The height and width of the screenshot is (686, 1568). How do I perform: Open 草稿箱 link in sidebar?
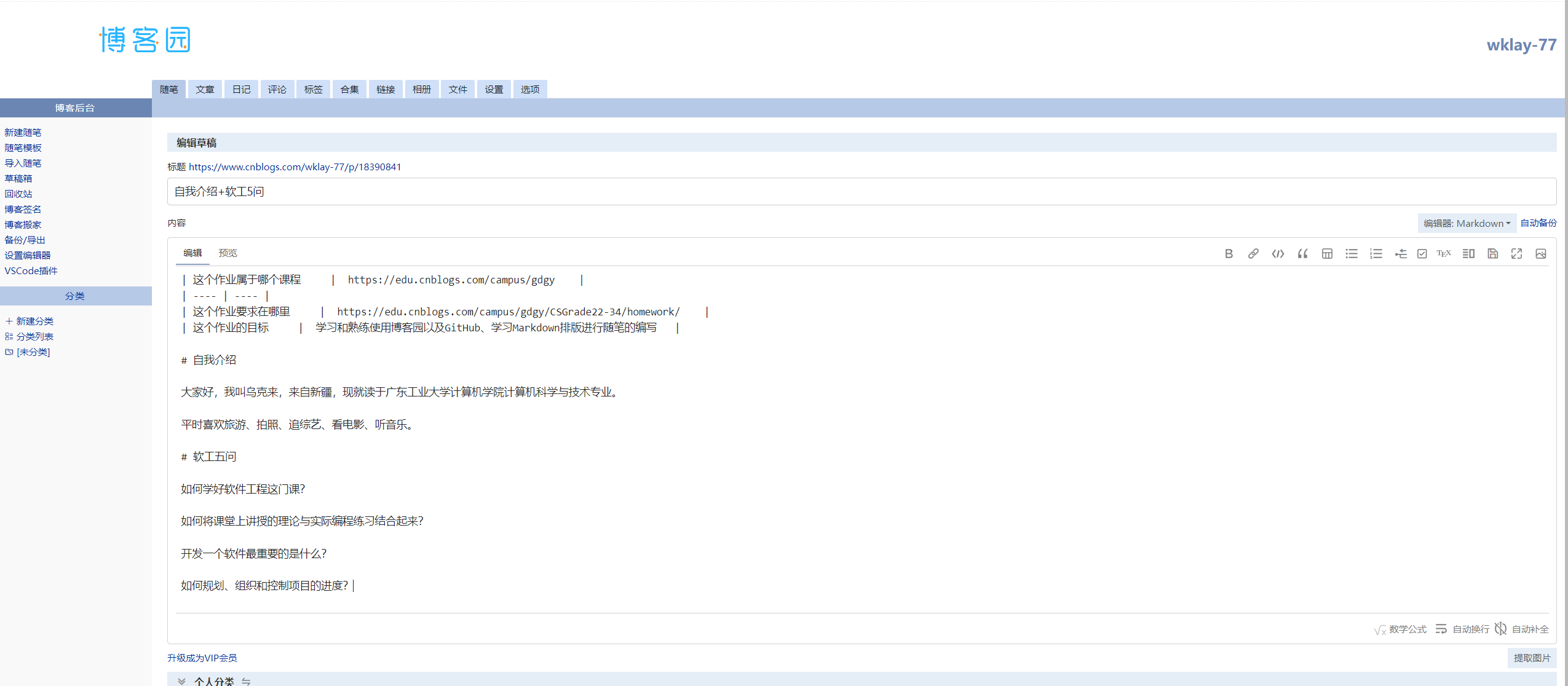pyautogui.click(x=18, y=178)
